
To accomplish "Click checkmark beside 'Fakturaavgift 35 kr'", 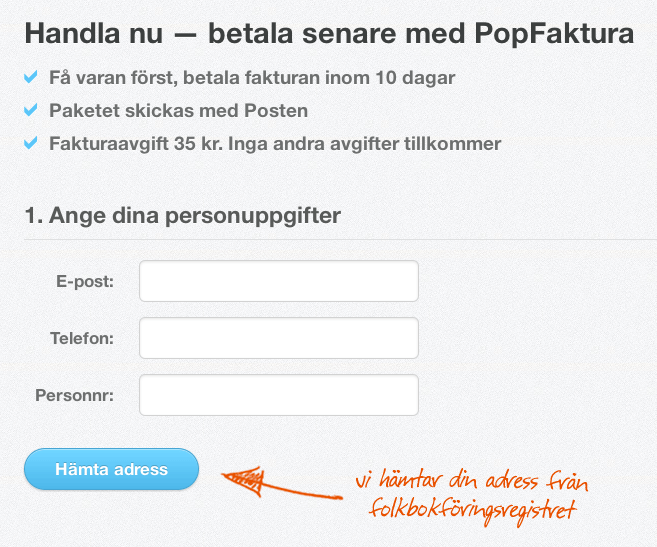I will click(31, 143).
